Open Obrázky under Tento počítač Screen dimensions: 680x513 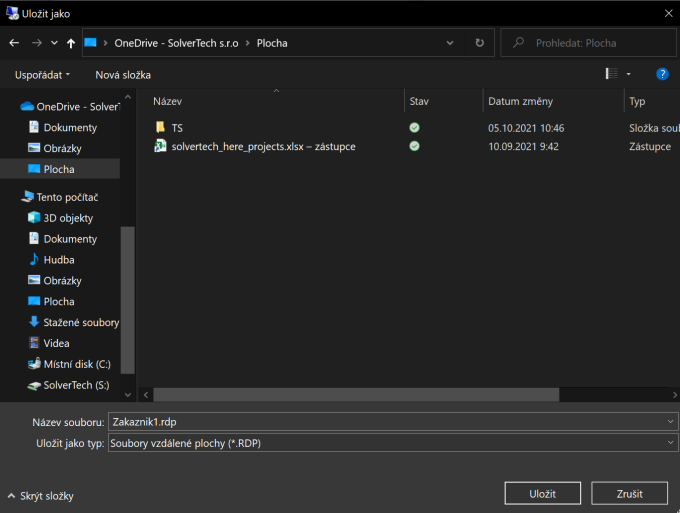(62, 281)
